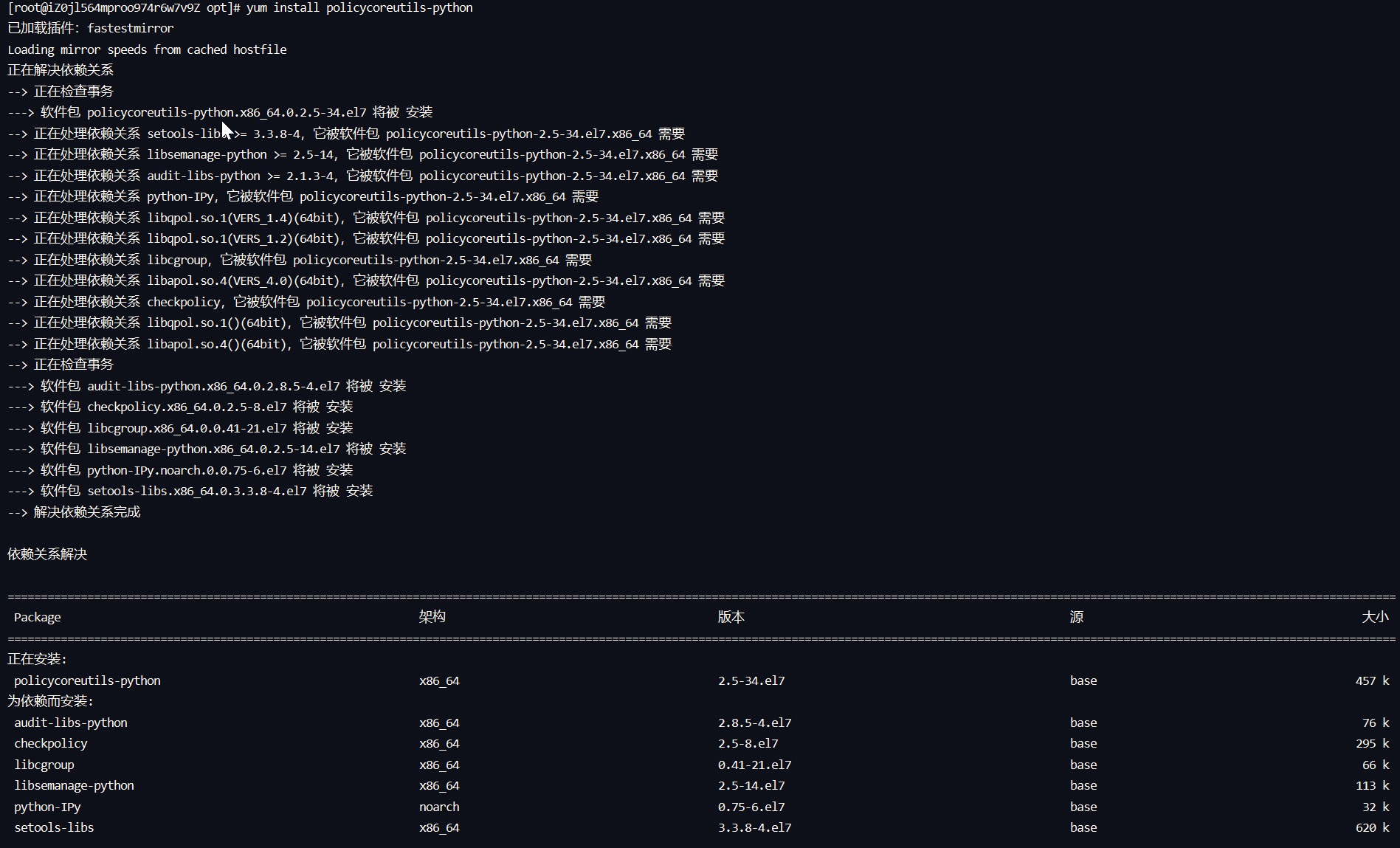This screenshot has width=1400, height=848.
Task: Click 'audit-libs-python' table row name
Action: (71, 723)
